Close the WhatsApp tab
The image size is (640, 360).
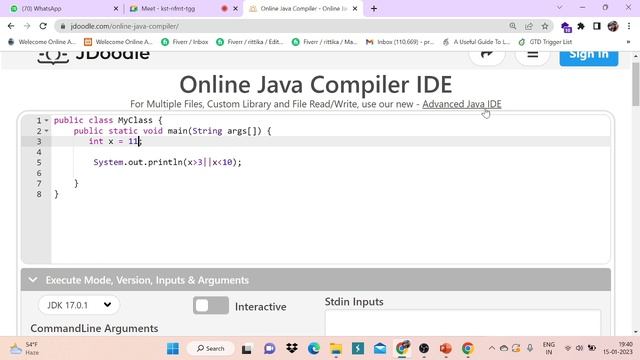click(116, 9)
